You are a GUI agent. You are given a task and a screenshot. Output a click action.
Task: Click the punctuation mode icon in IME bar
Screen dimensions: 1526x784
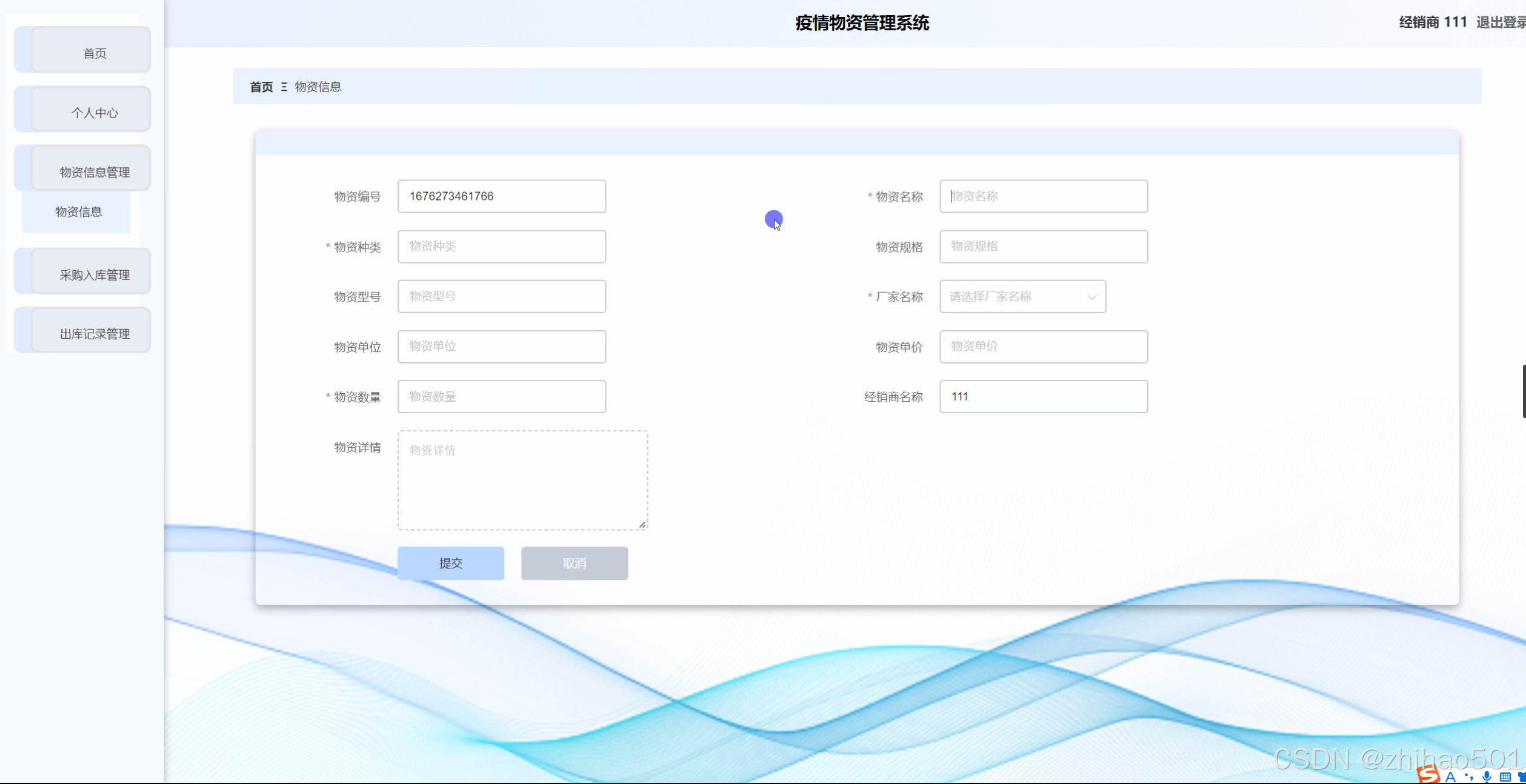[1468, 777]
